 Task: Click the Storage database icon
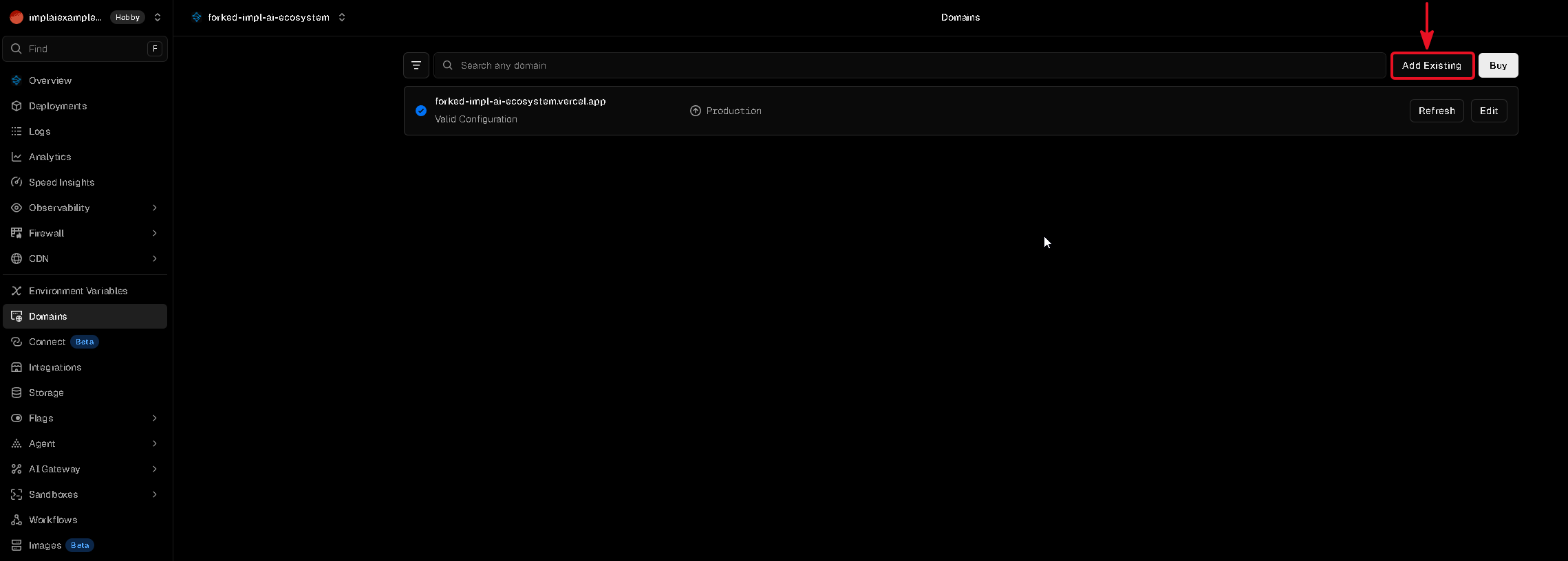pyautogui.click(x=17, y=393)
